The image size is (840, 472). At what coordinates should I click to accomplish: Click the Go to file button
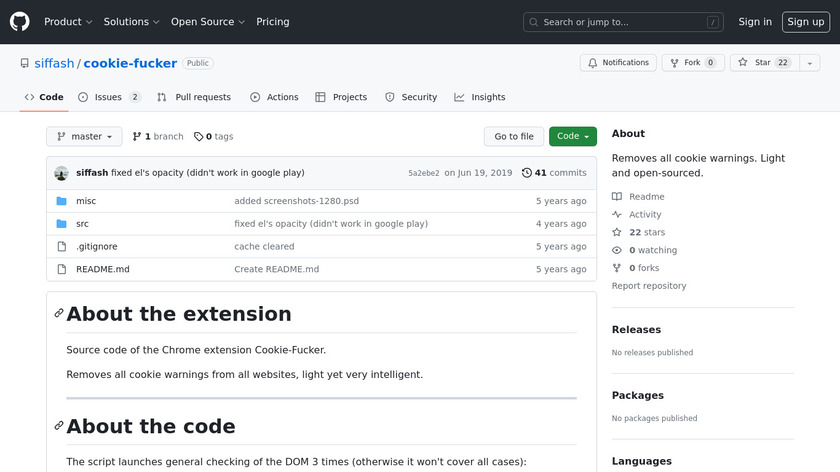514,137
